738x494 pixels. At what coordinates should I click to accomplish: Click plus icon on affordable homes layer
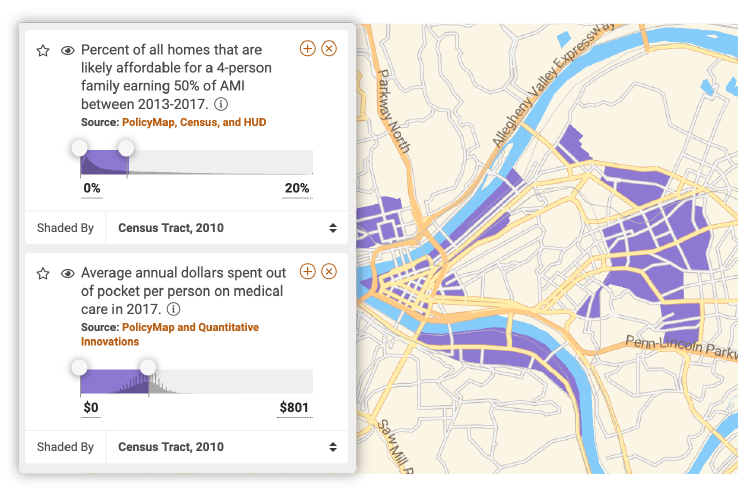click(x=307, y=48)
